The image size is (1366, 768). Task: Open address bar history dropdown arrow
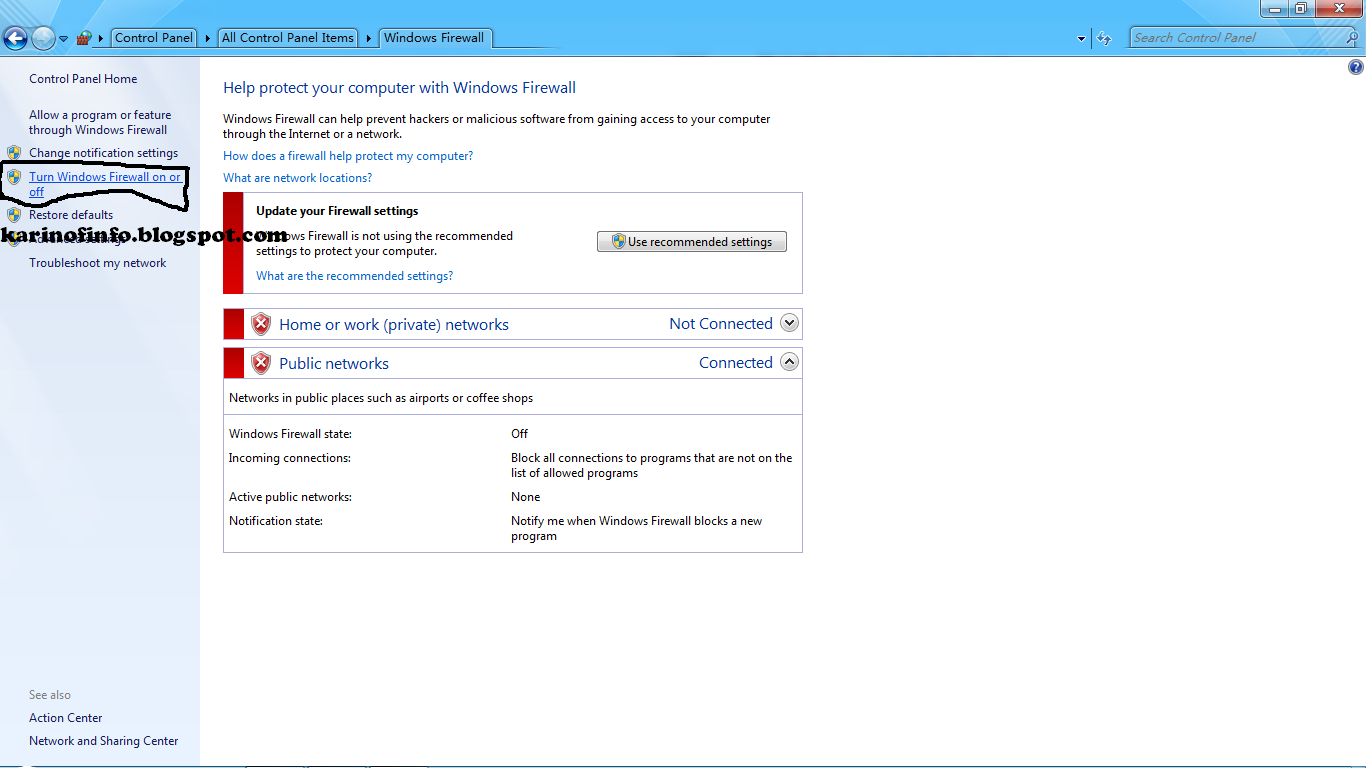click(1081, 39)
